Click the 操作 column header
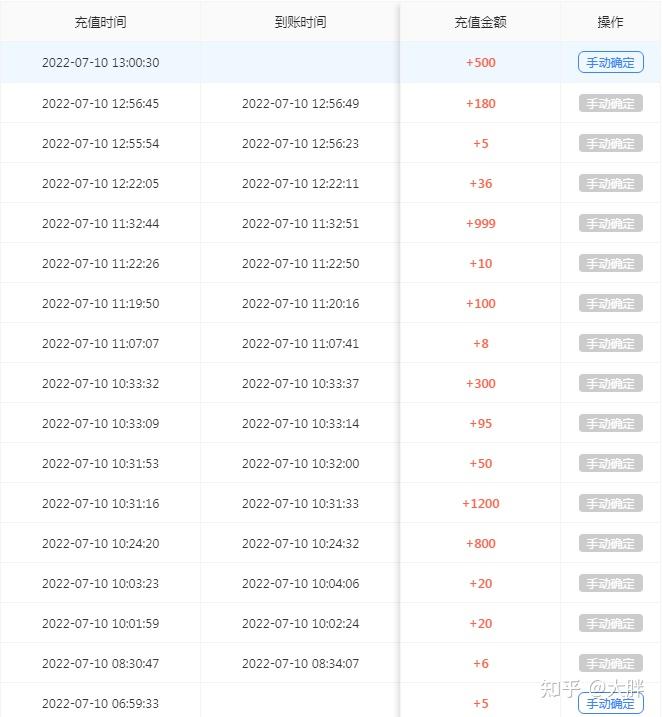 click(610, 22)
